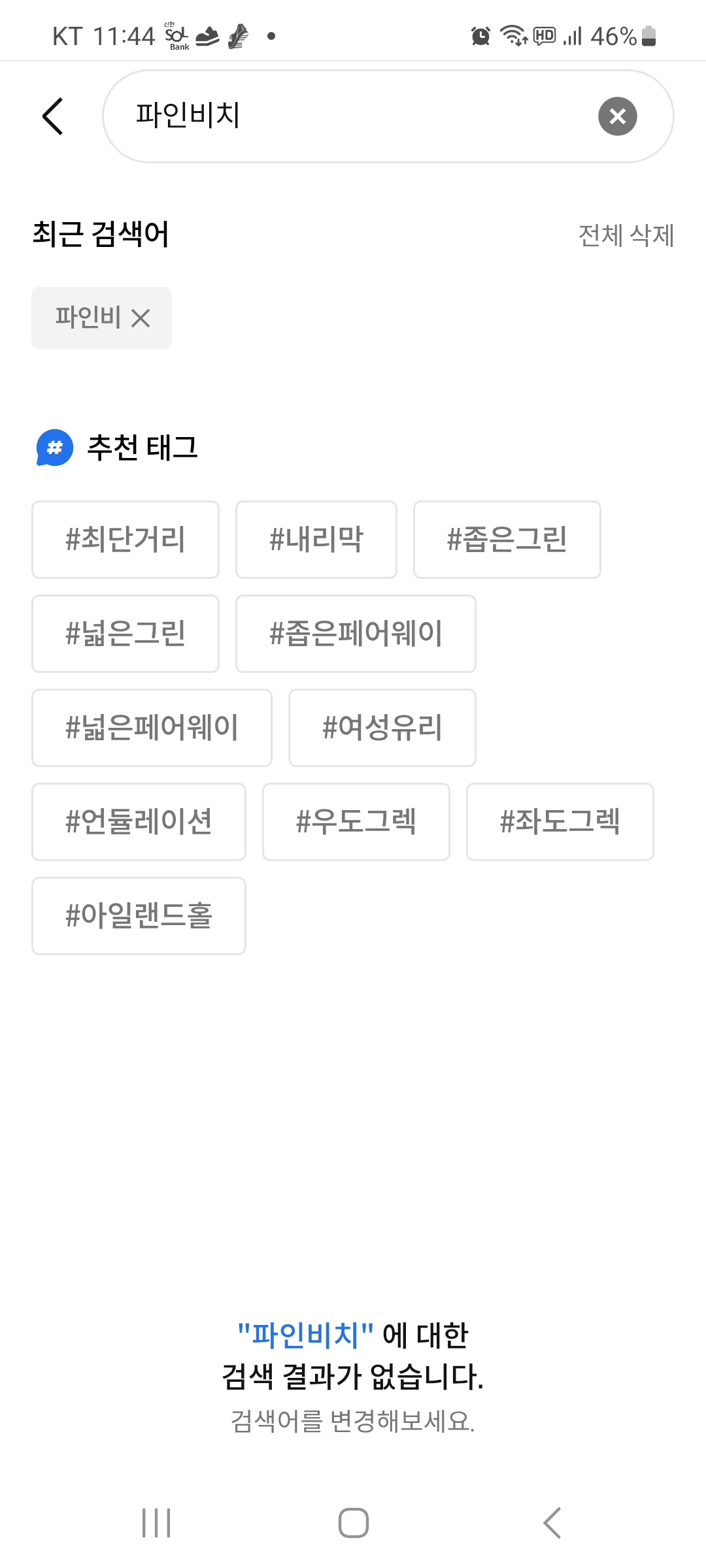The height and width of the screenshot is (1568, 706).
Task: Tap the back arrow beside search field
Action: pos(53,116)
